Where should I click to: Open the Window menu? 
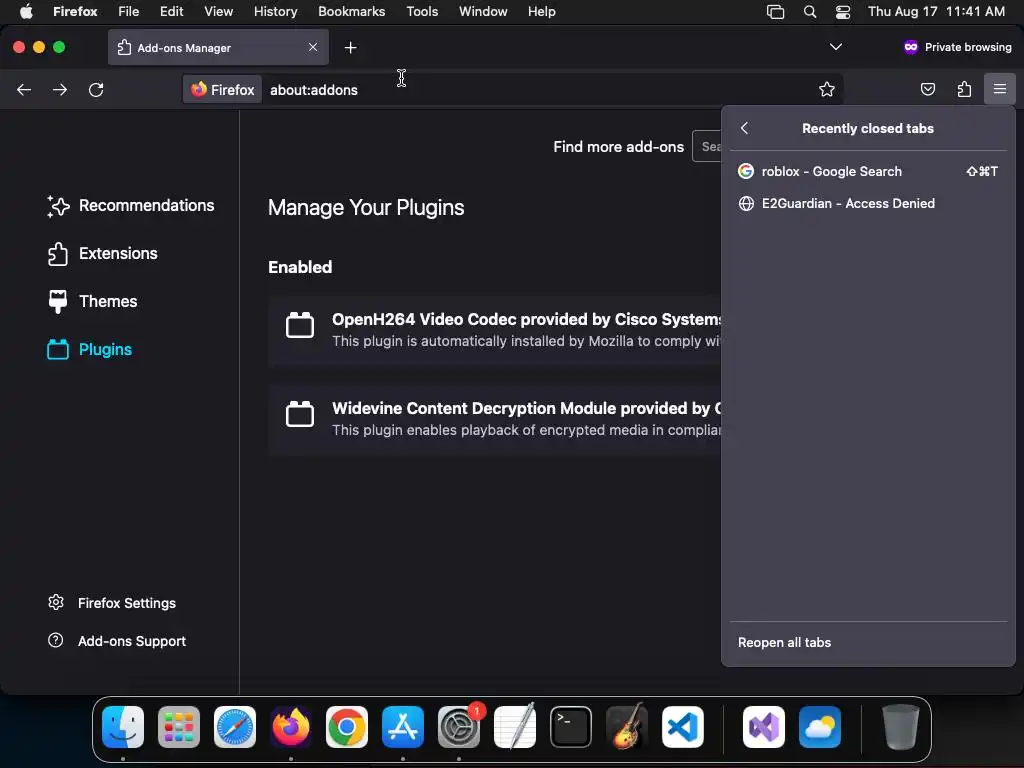pyautogui.click(x=483, y=11)
